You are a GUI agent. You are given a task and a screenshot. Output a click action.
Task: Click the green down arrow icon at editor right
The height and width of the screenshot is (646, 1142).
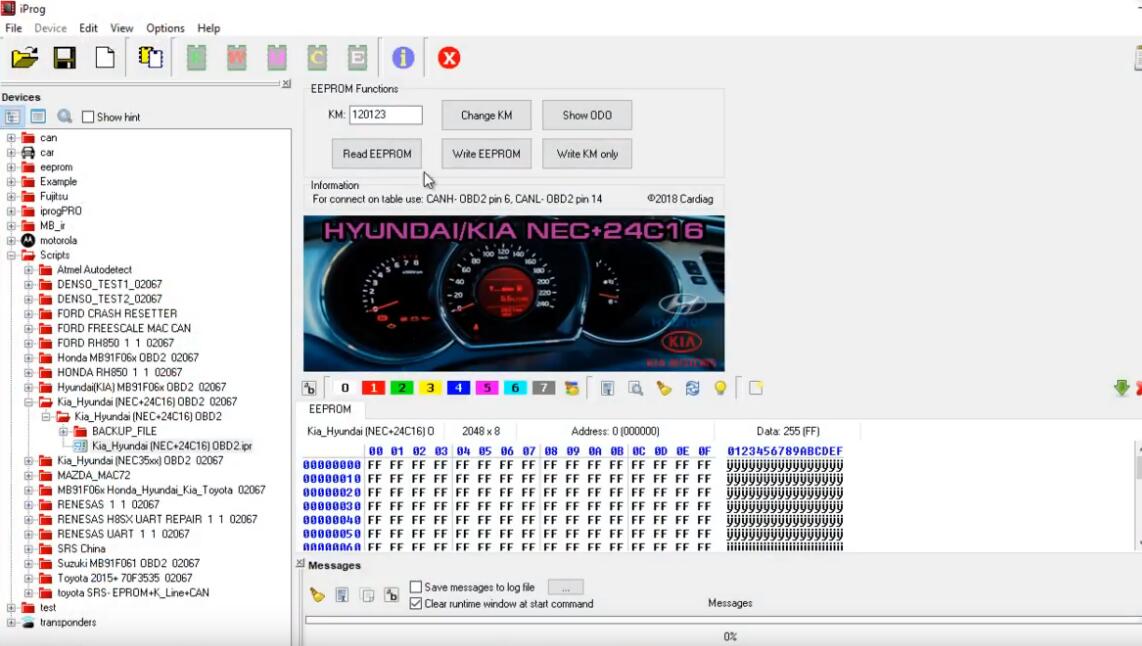click(1122, 388)
